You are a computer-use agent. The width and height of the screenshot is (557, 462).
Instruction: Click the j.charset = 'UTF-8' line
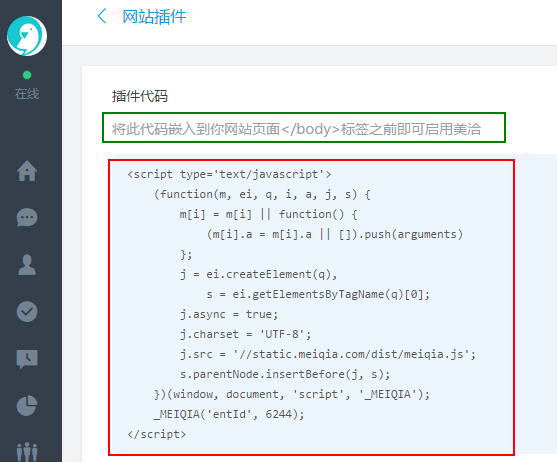coord(245,334)
